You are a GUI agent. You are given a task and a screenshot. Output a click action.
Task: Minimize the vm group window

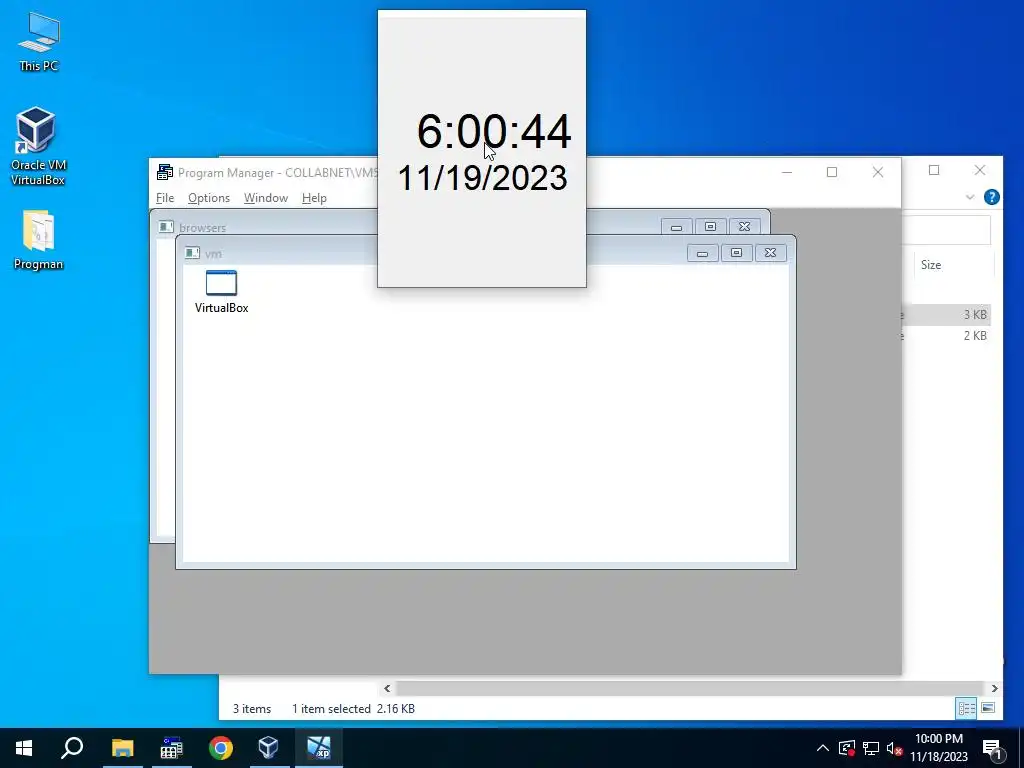(x=703, y=253)
